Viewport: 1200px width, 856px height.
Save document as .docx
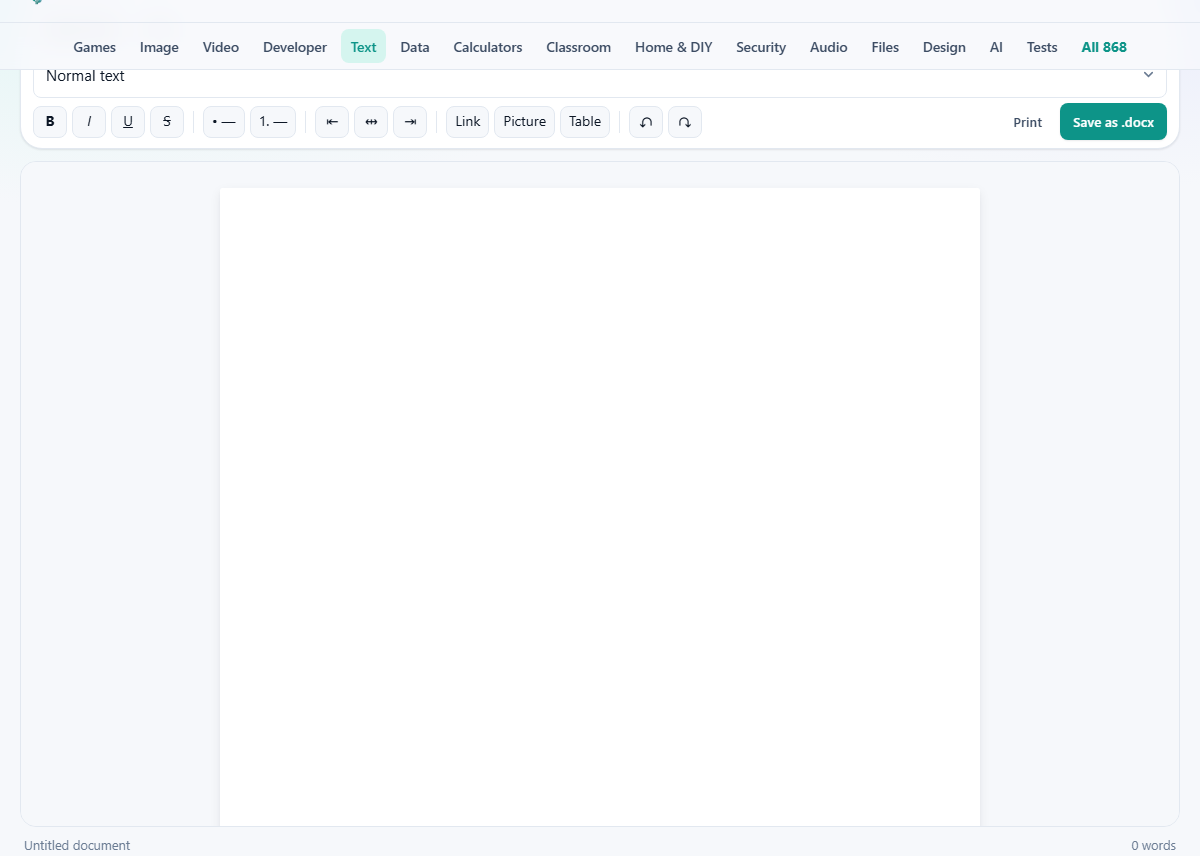coord(1113,122)
